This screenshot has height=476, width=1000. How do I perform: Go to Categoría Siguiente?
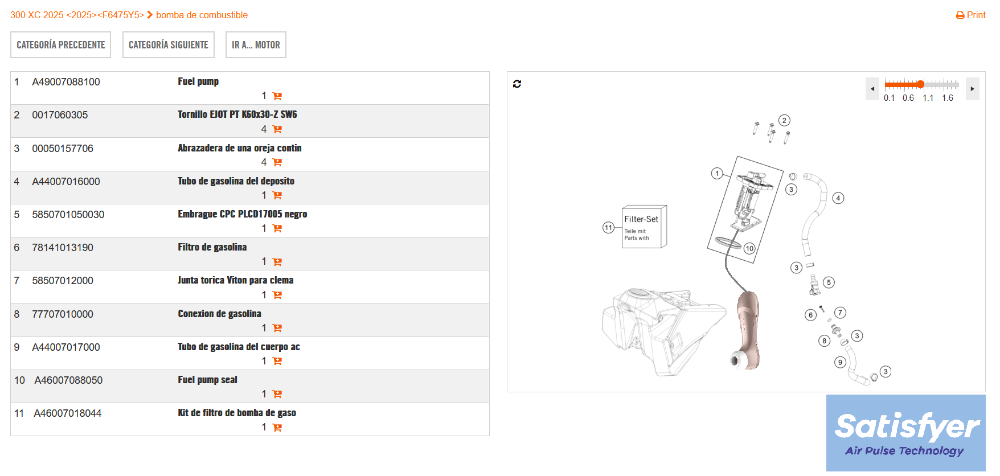point(168,45)
